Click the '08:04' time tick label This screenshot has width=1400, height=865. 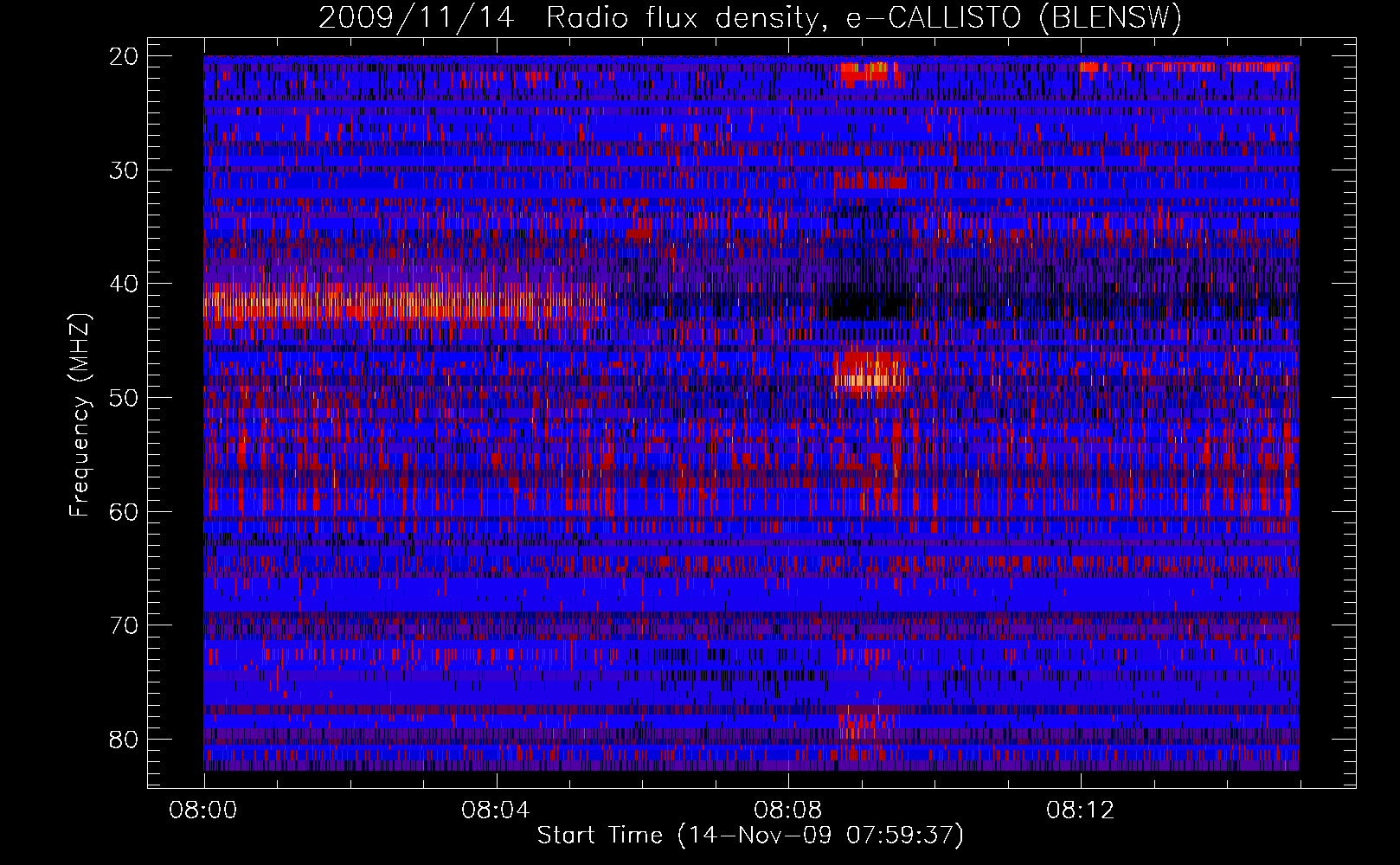496,811
